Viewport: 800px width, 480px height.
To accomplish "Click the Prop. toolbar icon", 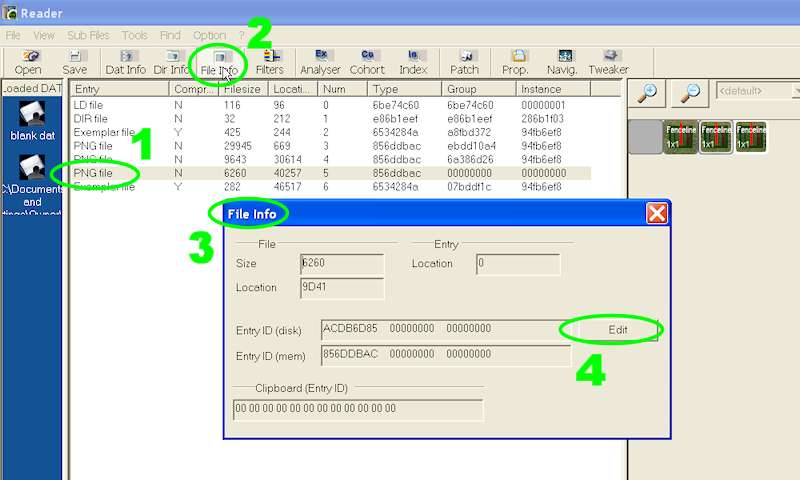I will click(x=515, y=62).
